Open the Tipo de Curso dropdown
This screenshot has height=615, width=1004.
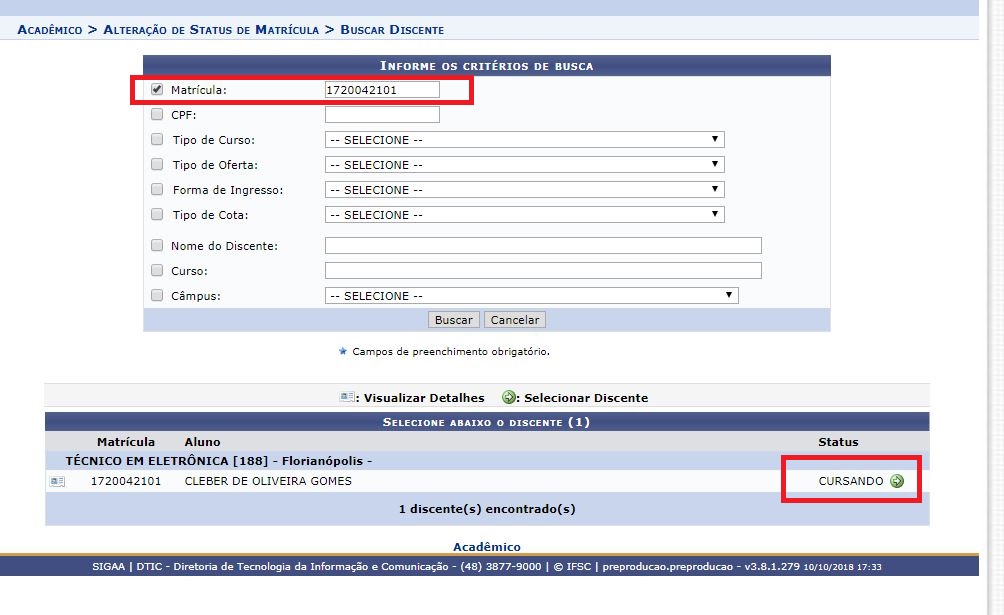(x=524, y=140)
